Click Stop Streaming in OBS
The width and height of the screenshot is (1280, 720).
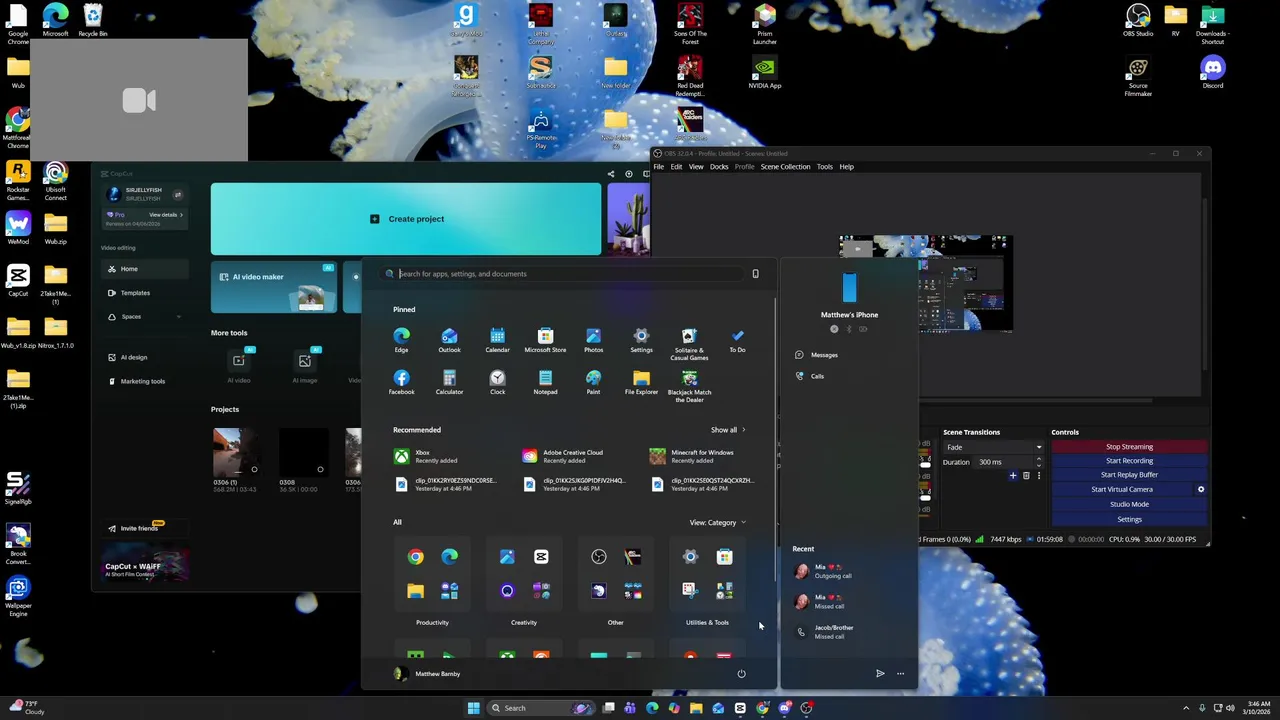pyautogui.click(x=1129, y=447)
